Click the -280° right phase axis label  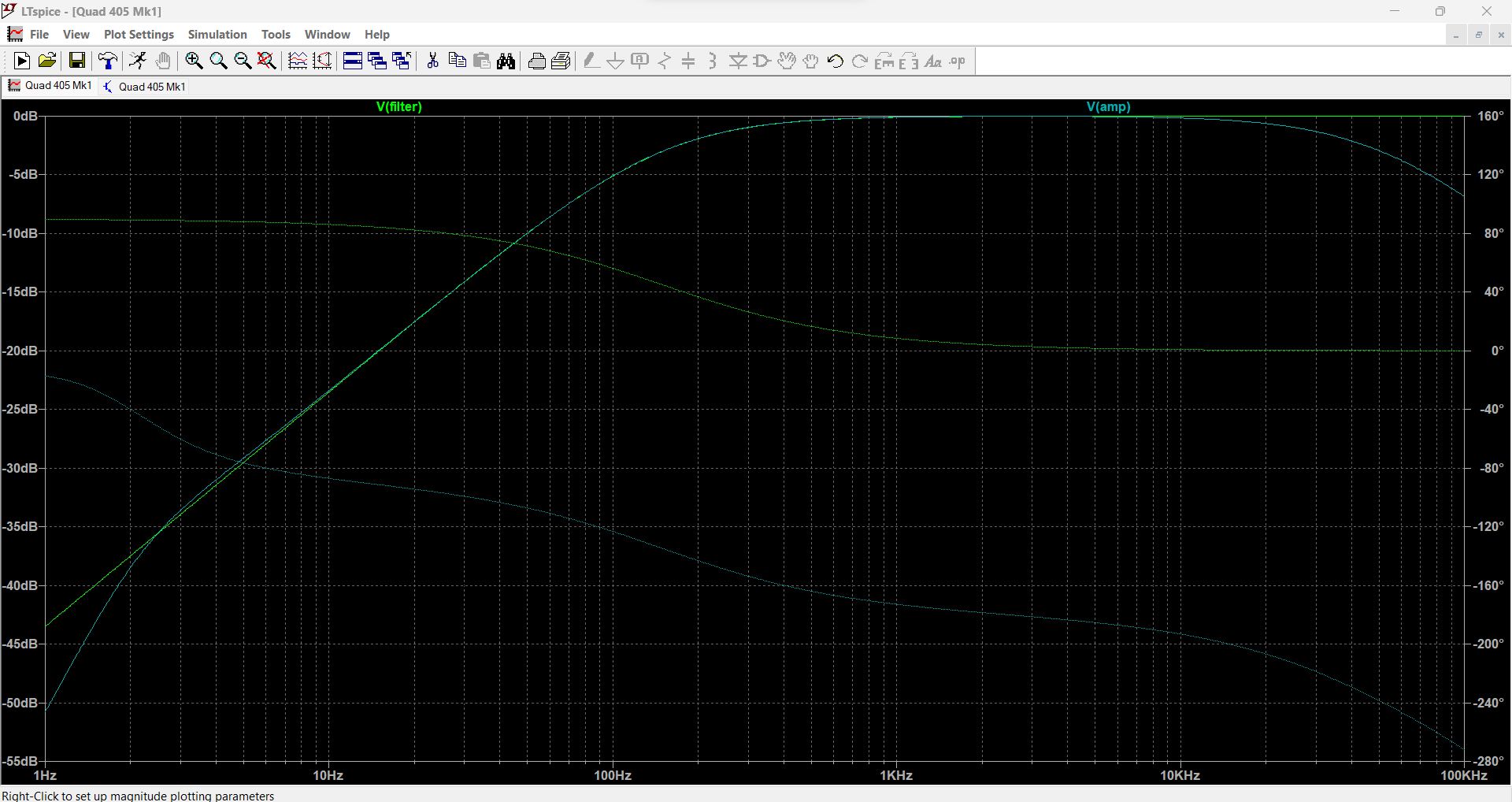coord(1489,761)
